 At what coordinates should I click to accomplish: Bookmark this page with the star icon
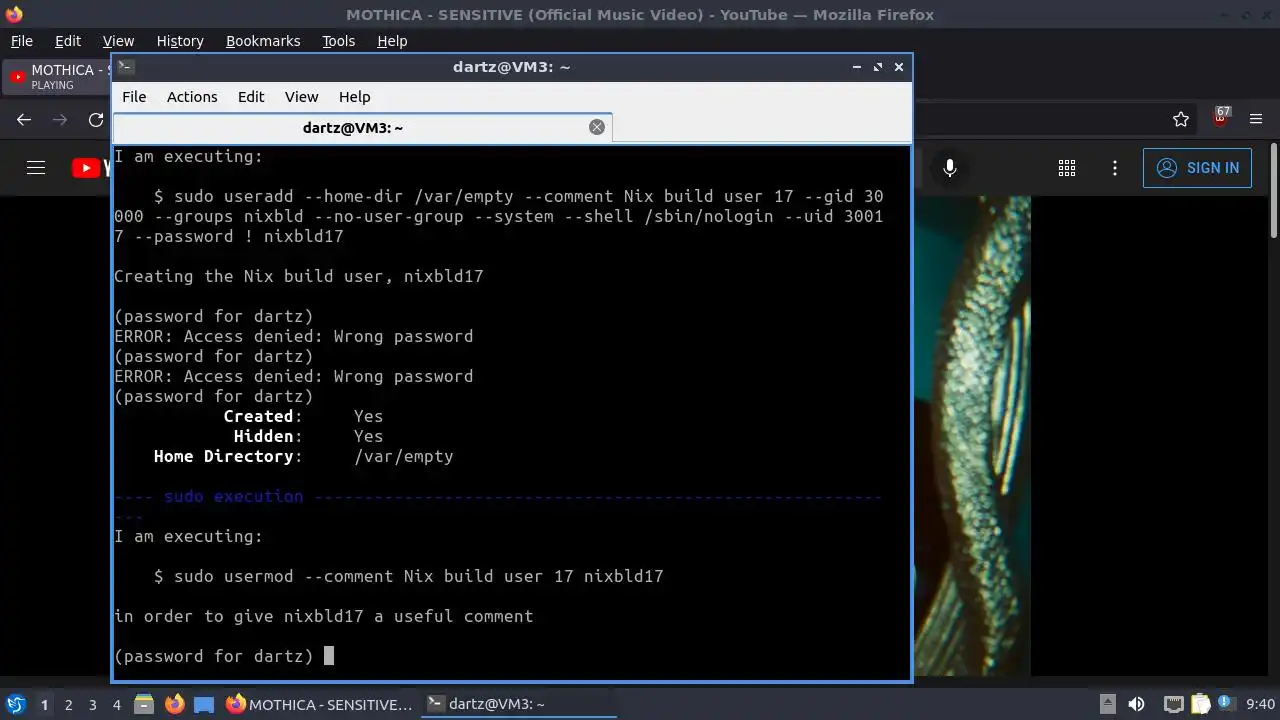pos(1181,120)
